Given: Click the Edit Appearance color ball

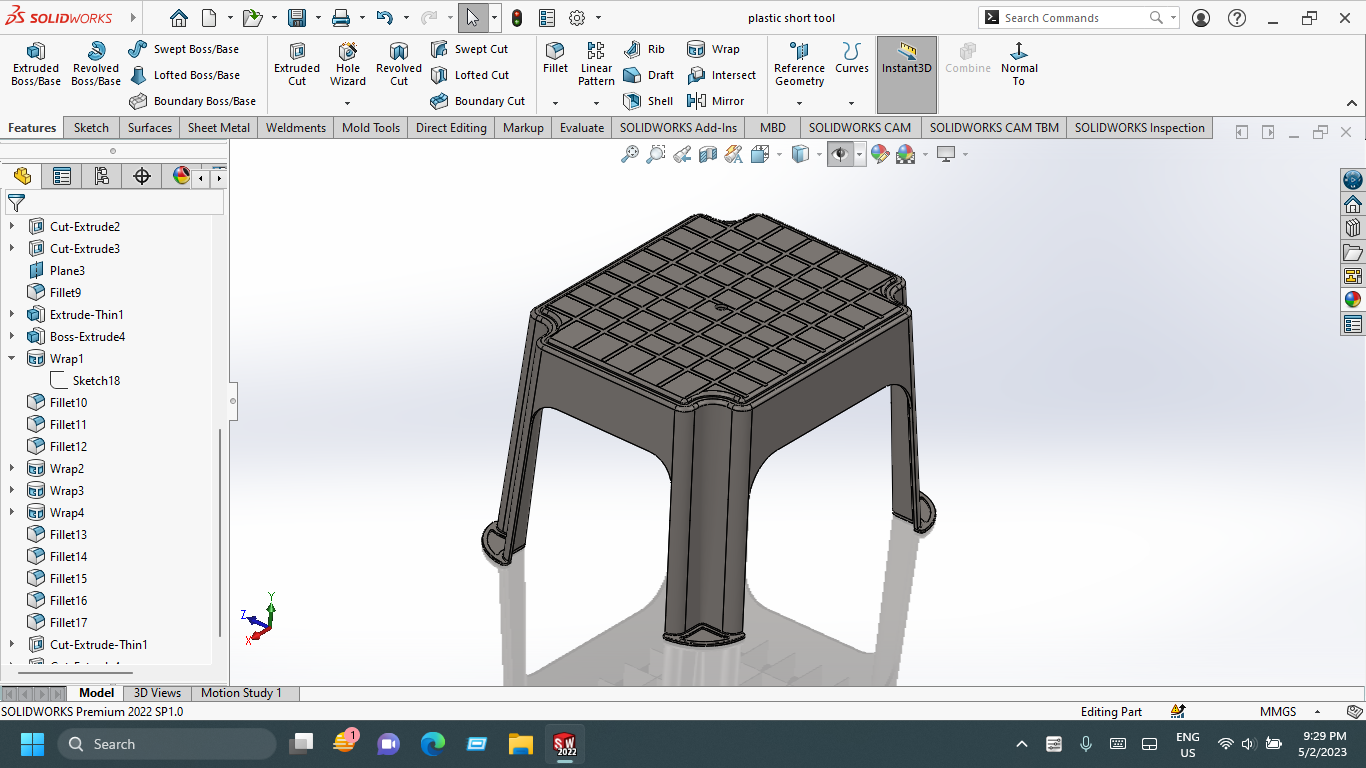Looking at the screenshot, I should 880,154.
